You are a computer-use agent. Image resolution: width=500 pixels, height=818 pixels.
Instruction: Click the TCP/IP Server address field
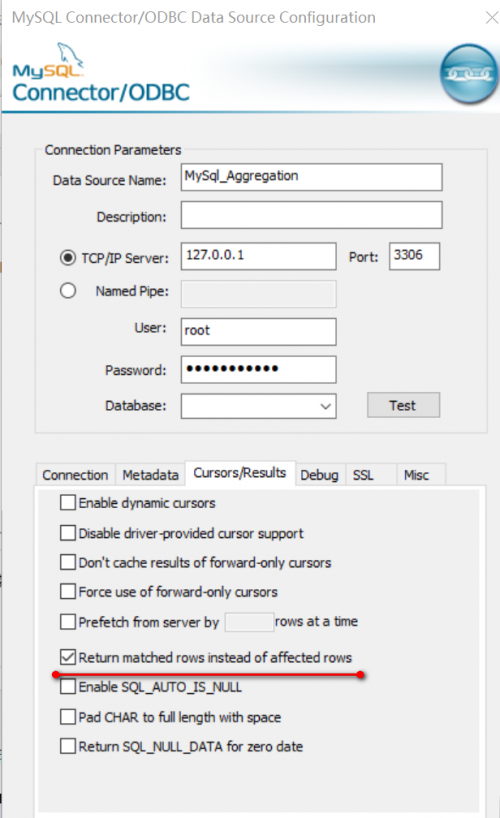[258, 256]
